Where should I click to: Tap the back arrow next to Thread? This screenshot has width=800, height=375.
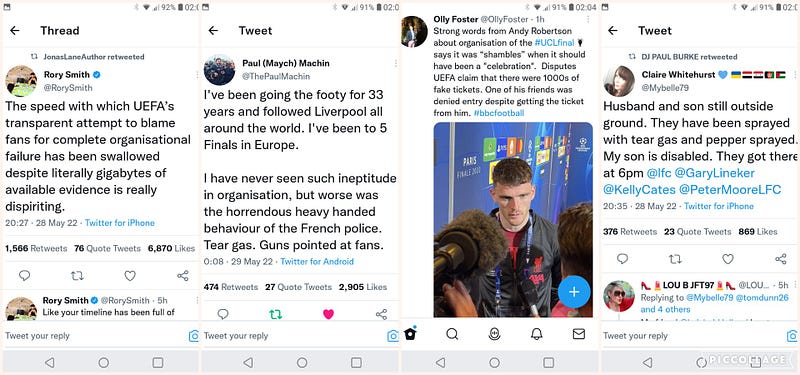[x=14, y=31]
